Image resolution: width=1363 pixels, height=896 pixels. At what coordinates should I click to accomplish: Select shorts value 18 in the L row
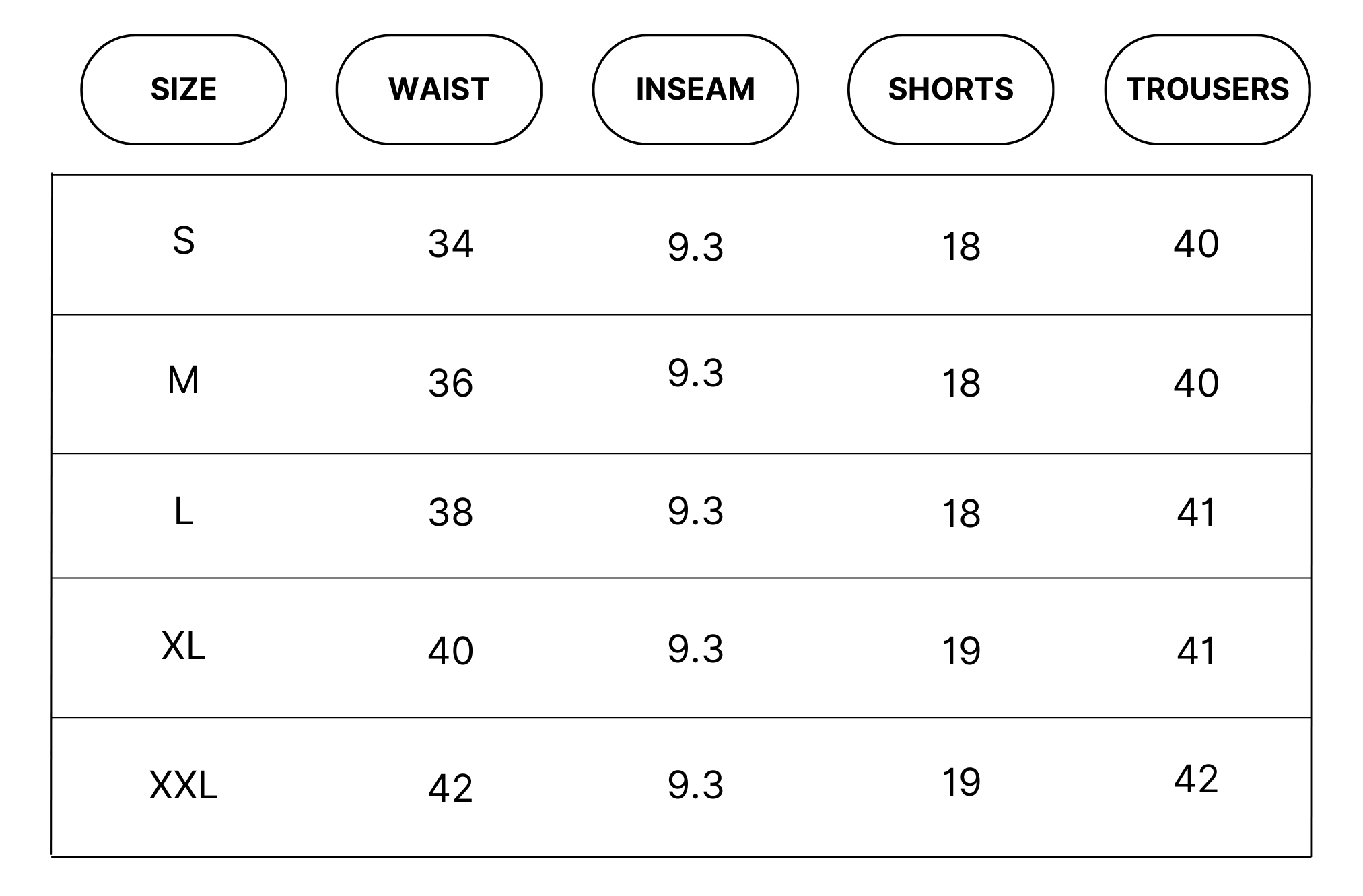(960, 515)
